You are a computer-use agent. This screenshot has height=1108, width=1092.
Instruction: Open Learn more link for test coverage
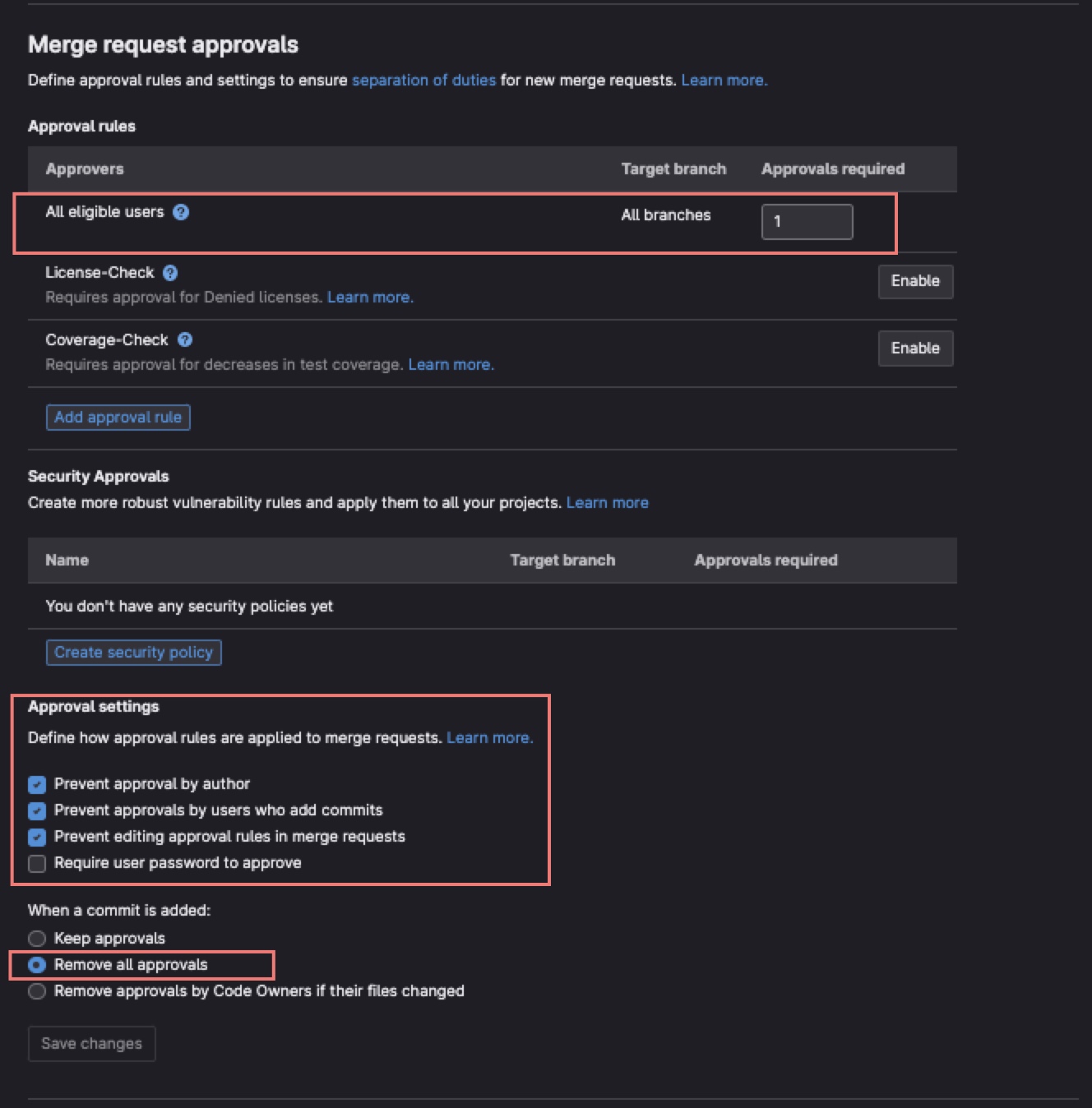(x=451, y=365)
